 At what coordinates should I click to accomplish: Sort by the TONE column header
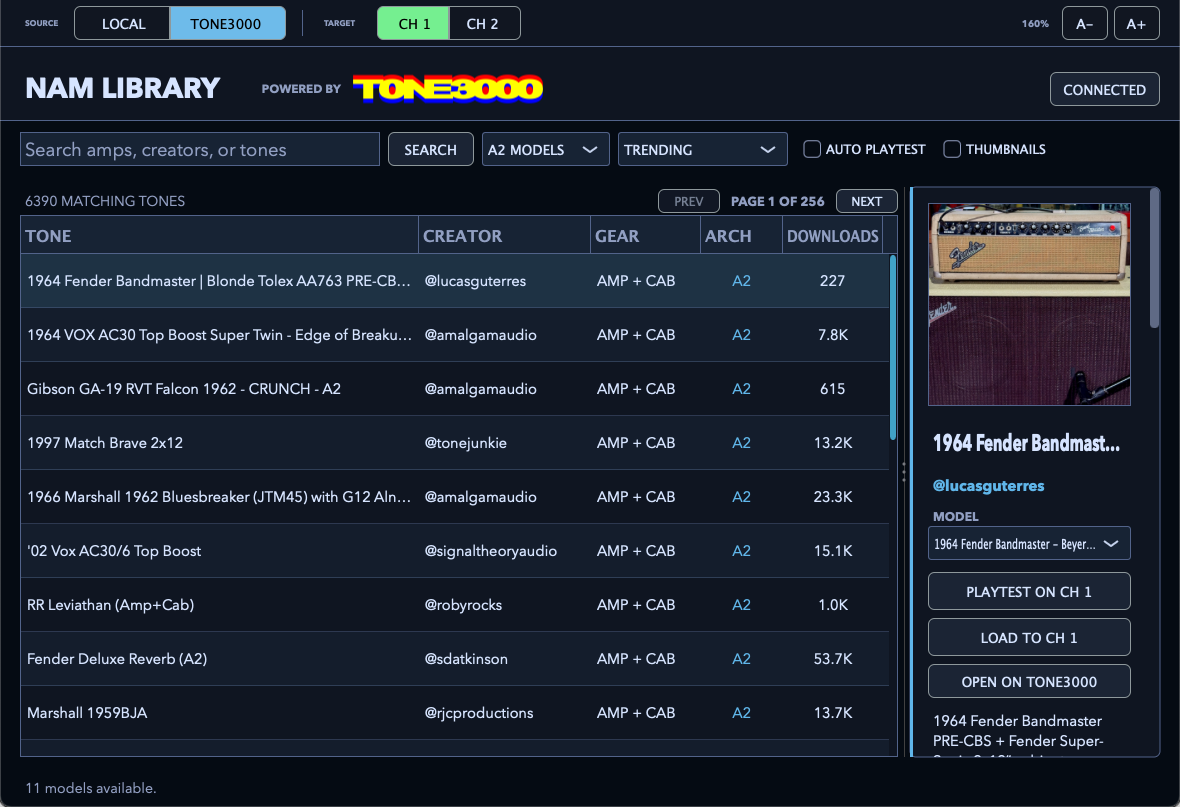click(x=219, y=236)
